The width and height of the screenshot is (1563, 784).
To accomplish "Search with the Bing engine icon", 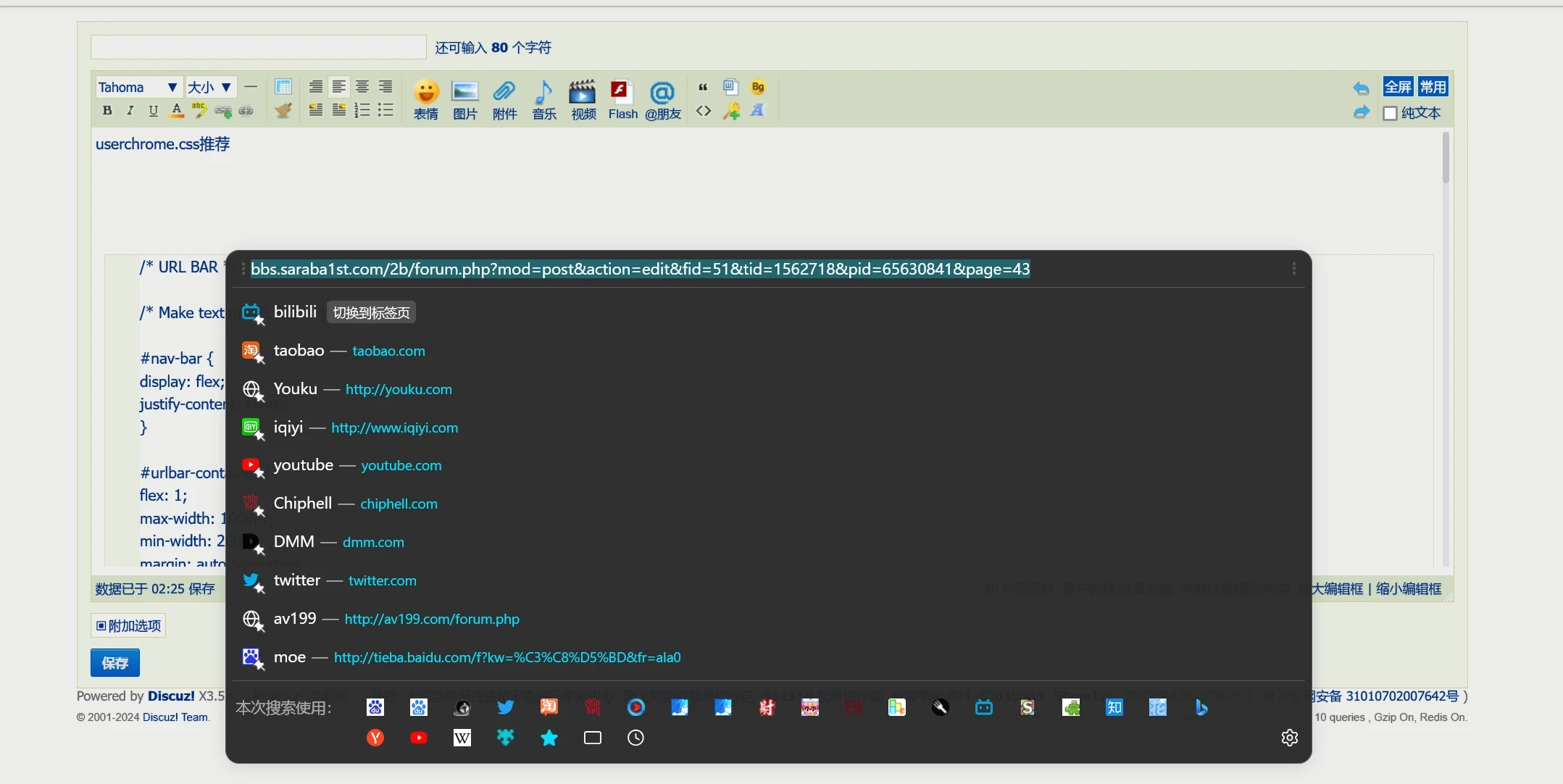I will 1201,707.
